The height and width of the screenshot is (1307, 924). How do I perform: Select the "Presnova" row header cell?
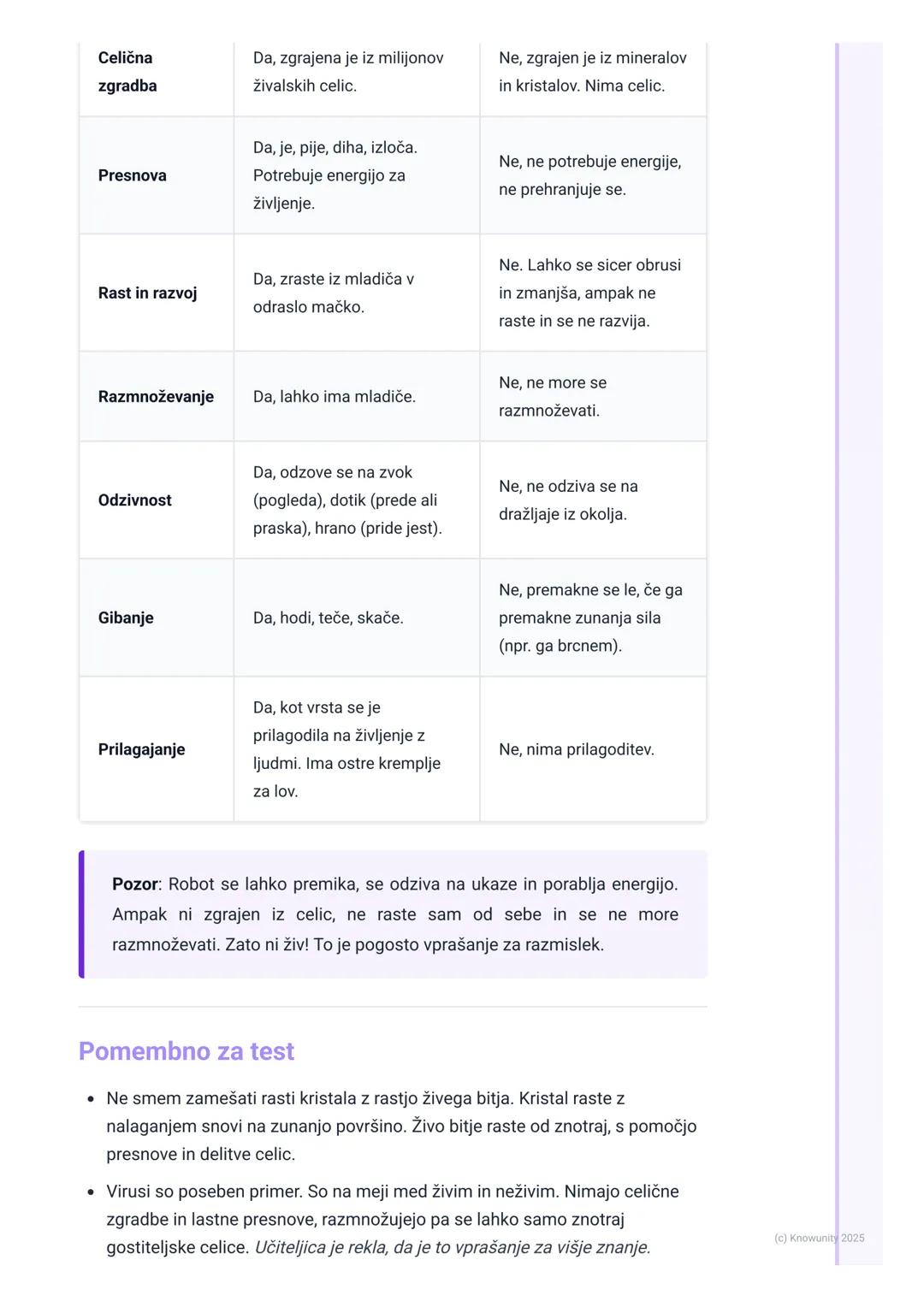[x=133, y=175]
